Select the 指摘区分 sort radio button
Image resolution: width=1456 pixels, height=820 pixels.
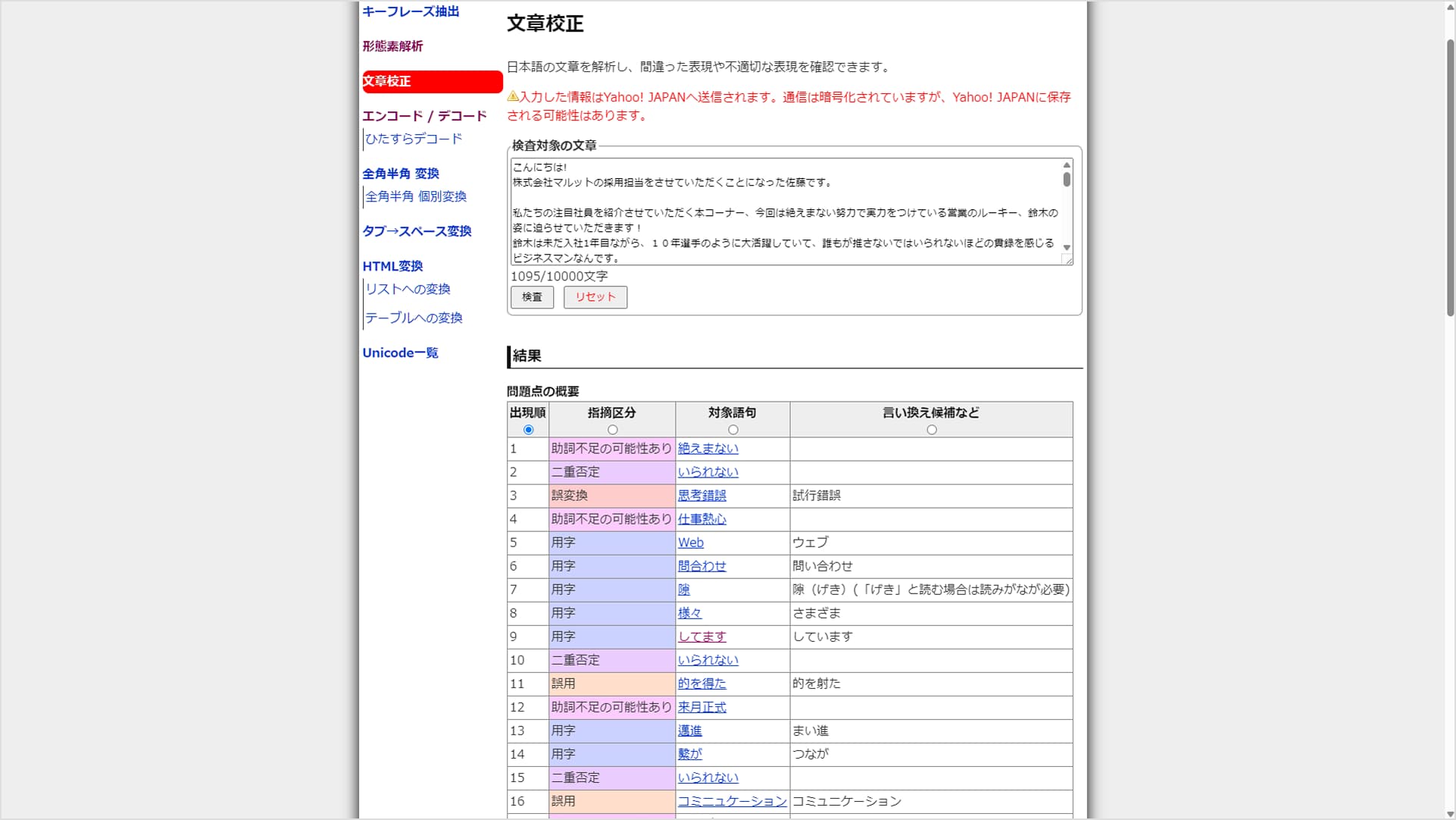click(612, 430)
